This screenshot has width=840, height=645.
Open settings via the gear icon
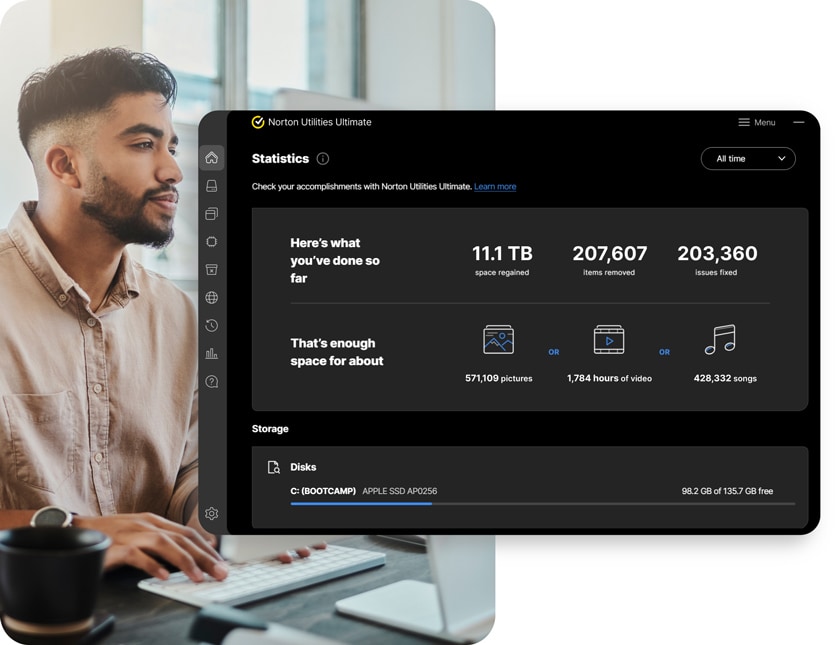coord(211,514)
